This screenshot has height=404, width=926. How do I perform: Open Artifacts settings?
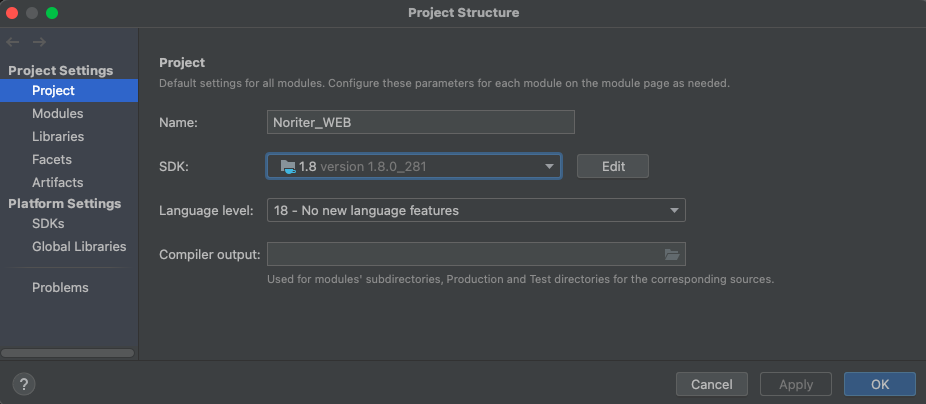57,182
